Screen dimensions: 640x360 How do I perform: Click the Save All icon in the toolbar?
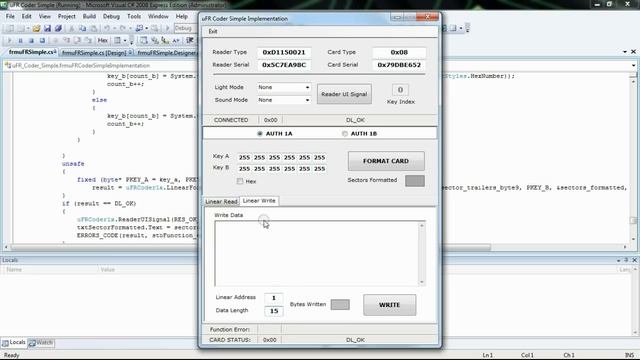click(58, 28)
